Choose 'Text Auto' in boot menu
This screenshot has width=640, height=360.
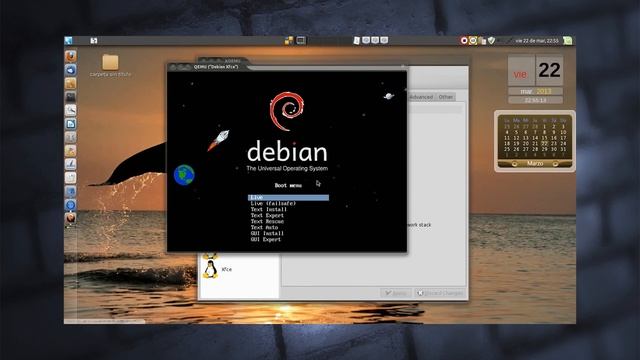pyautogui.click(x=264, y=227)
